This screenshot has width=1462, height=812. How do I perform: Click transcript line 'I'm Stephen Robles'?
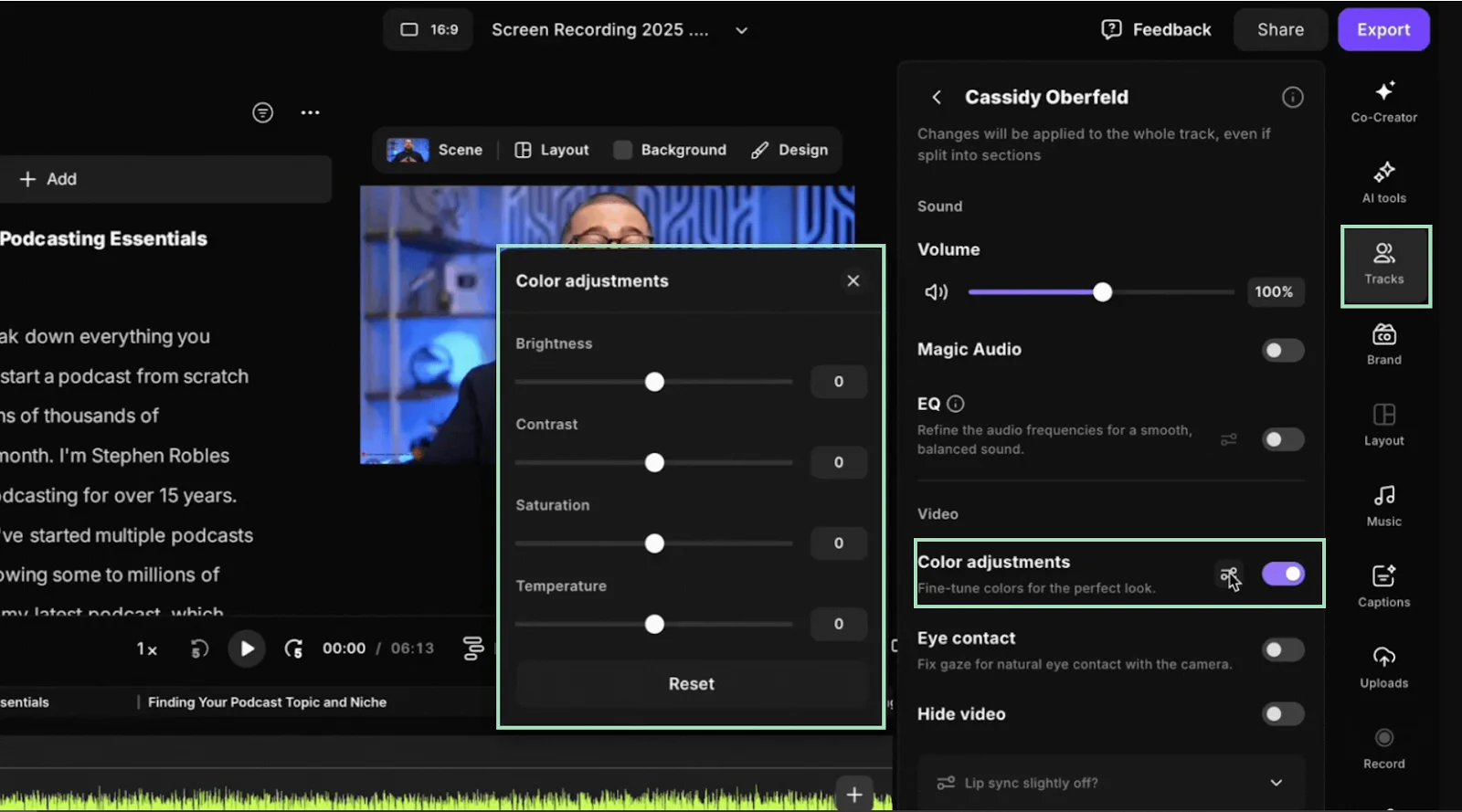click(x=143, y=456)
